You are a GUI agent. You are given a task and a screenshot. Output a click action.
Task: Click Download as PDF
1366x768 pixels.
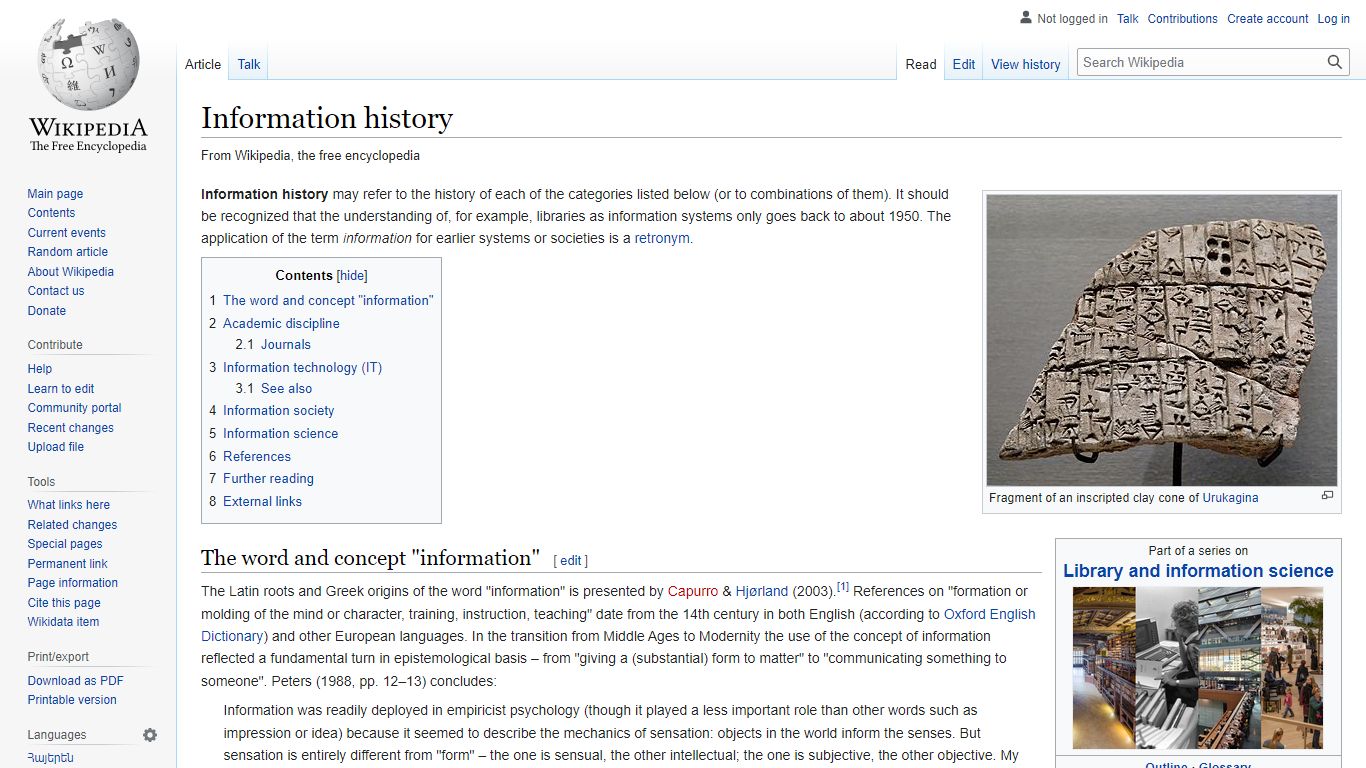click(x=75, y=681)
